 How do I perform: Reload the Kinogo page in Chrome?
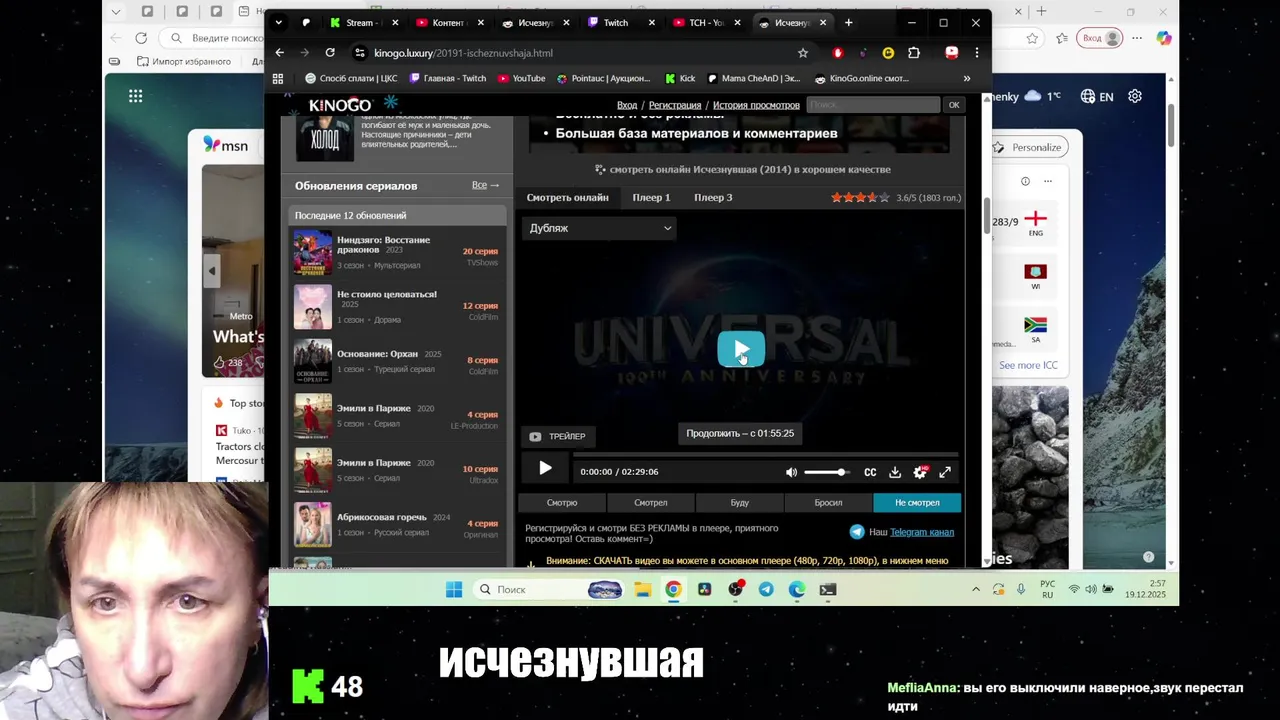330,53
